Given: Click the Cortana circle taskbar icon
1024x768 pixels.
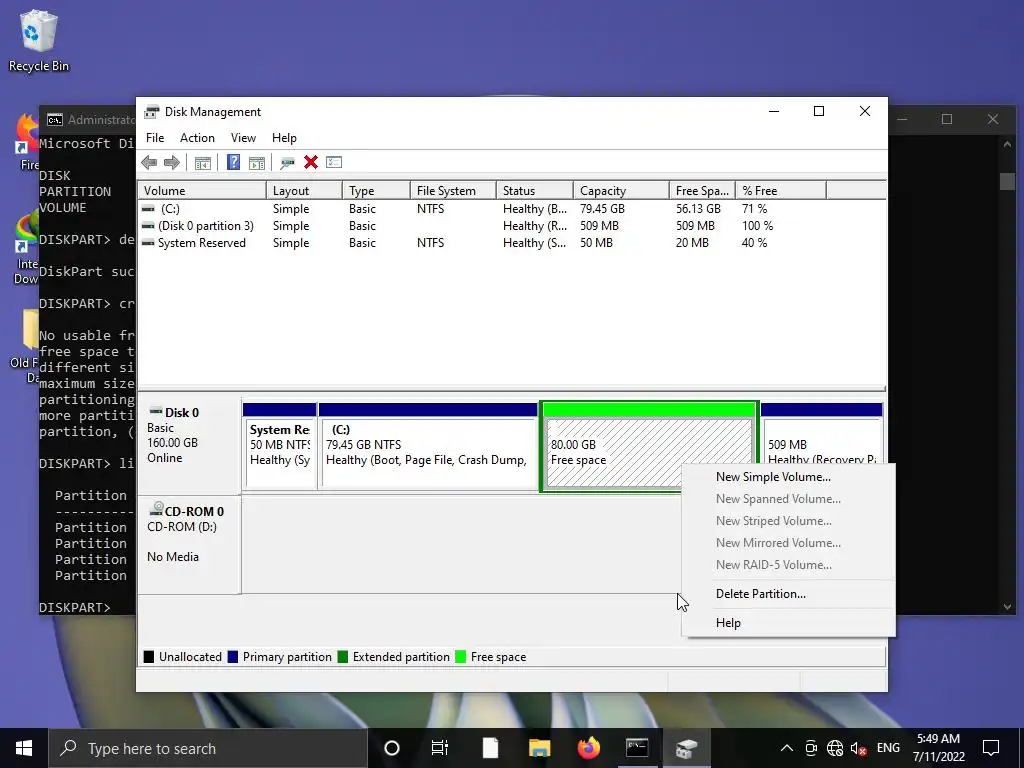Looking at the screenshot, I should (x=392, y=748).
